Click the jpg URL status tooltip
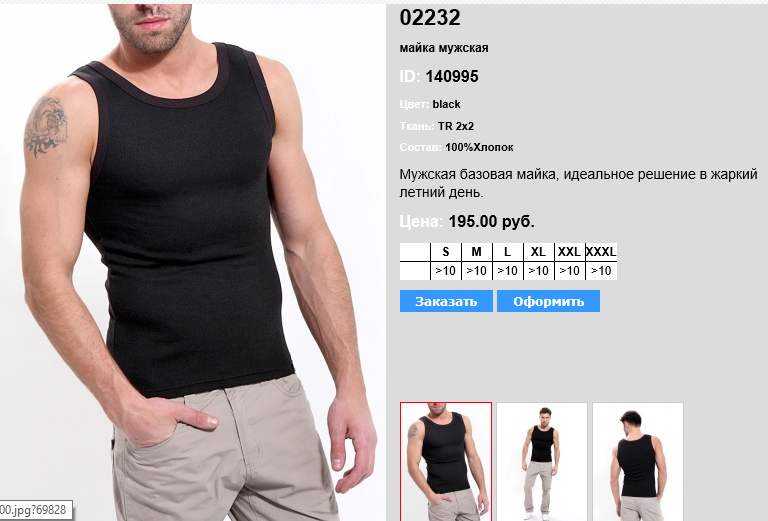 pyautogui.click(x=35, y=510)
